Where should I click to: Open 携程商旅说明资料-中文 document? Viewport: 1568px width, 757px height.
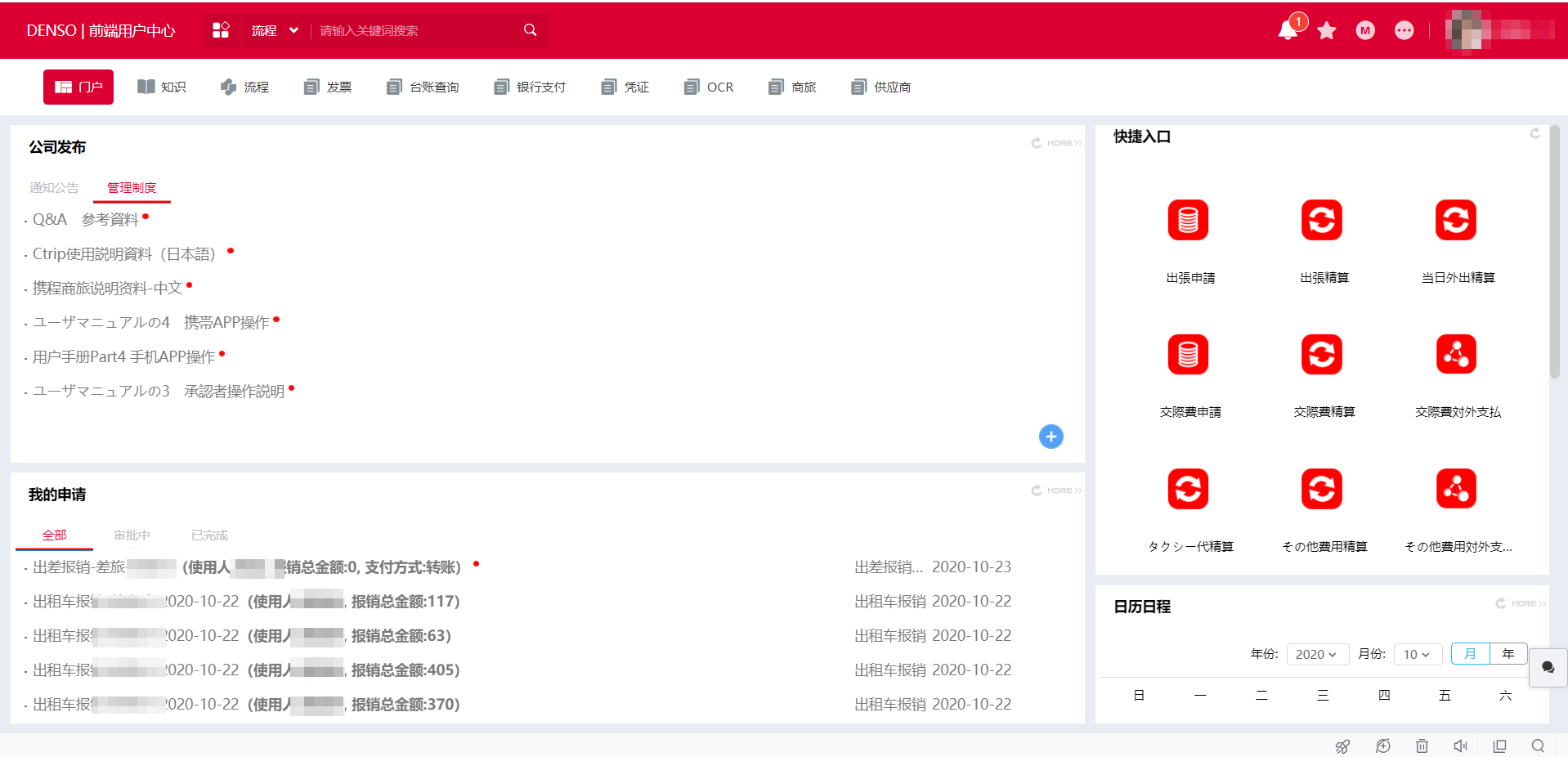point(107,289)
